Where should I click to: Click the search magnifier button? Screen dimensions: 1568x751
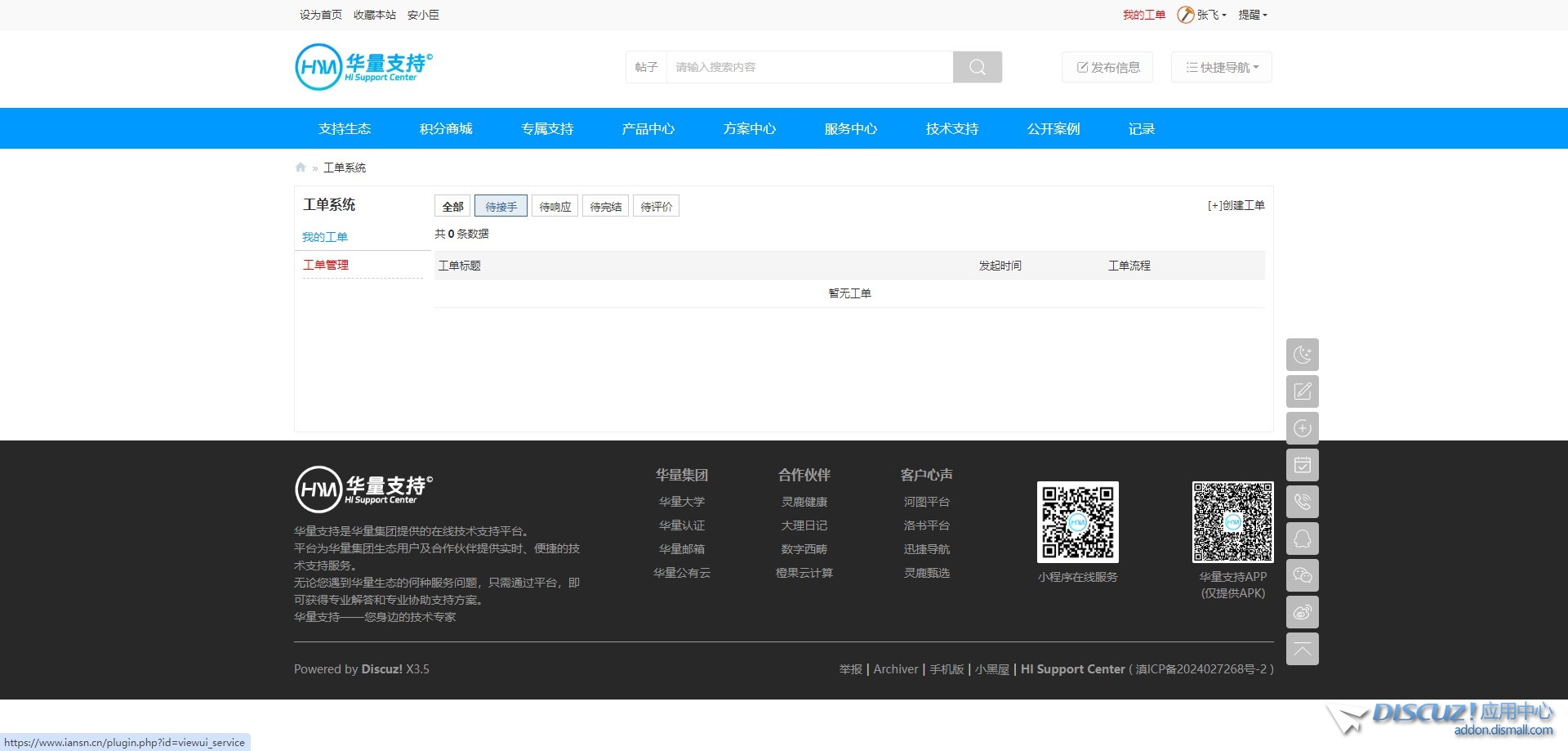pyautogui.click(x=977, y=67)
